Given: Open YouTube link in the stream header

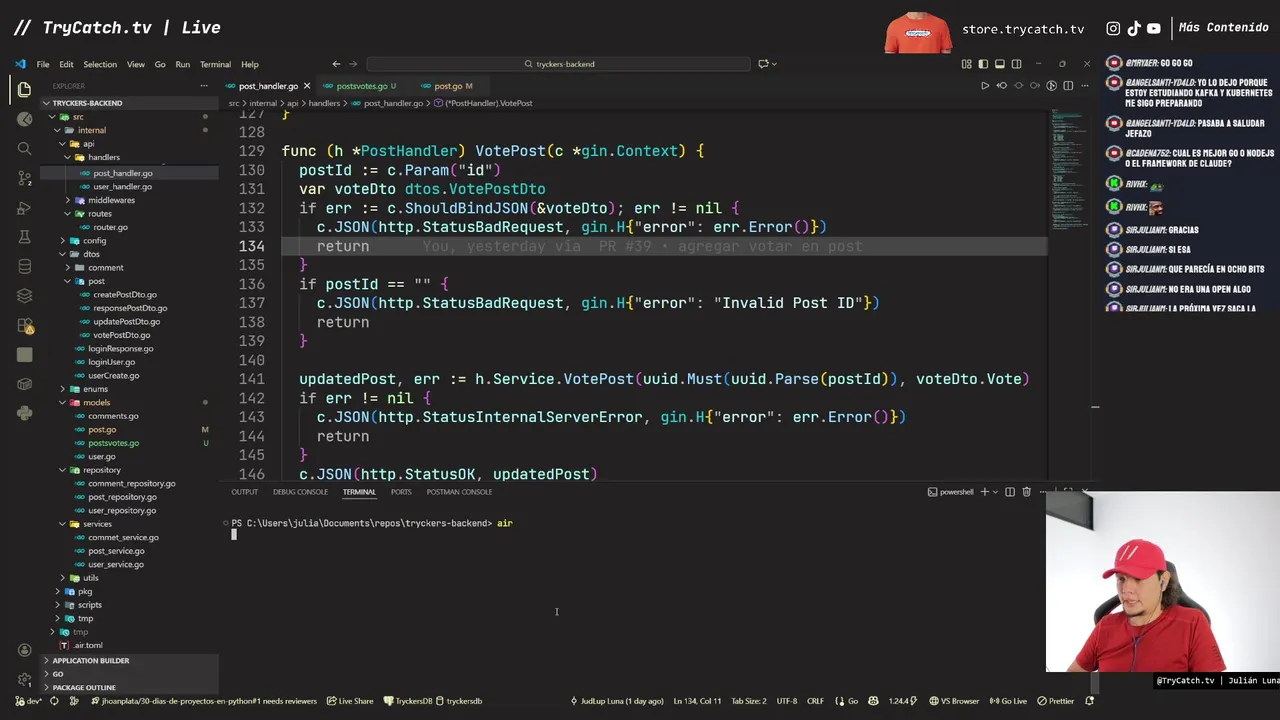Looking at the screenshot, I should click(x=1153, y=29).
